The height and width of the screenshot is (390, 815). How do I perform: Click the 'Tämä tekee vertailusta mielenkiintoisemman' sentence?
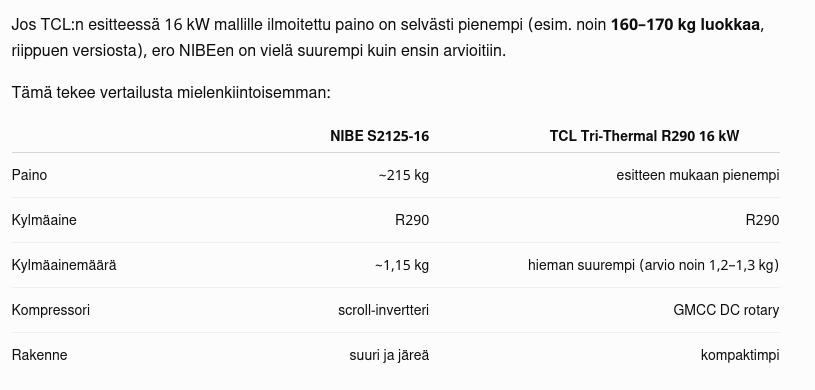171,93
